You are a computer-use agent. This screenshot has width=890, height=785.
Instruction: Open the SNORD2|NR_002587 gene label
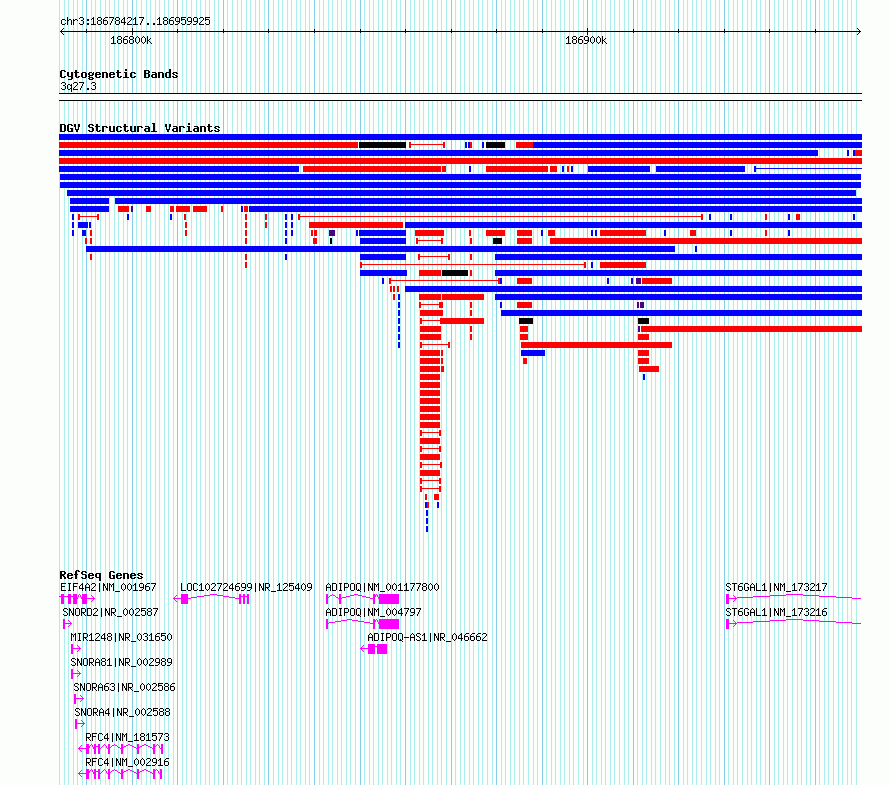[x=110, y=612]
